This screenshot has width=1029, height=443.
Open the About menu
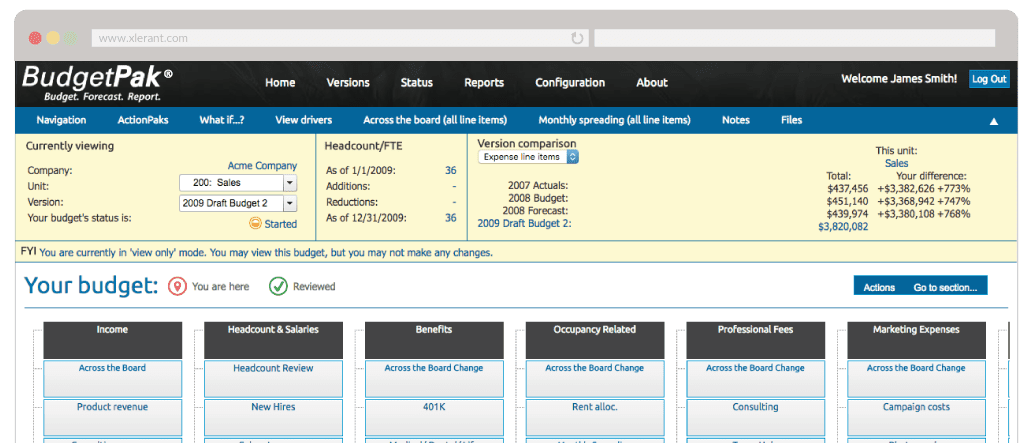(652, 83)
